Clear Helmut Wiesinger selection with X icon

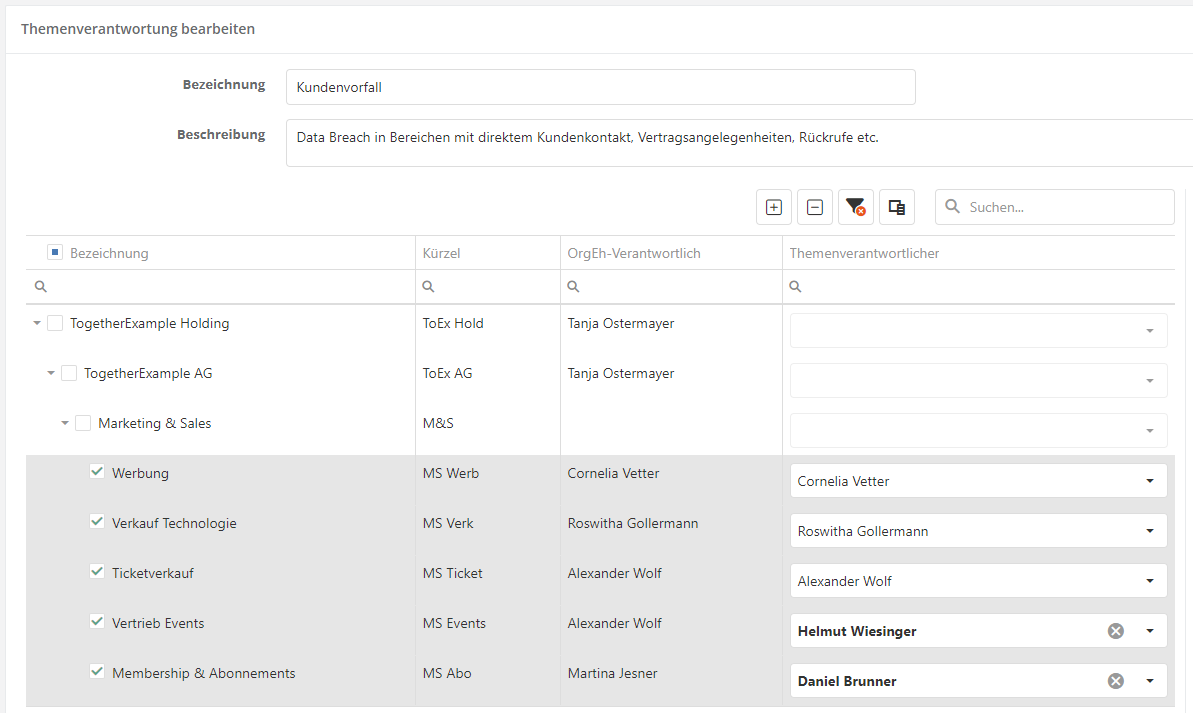coord(1116,631)
